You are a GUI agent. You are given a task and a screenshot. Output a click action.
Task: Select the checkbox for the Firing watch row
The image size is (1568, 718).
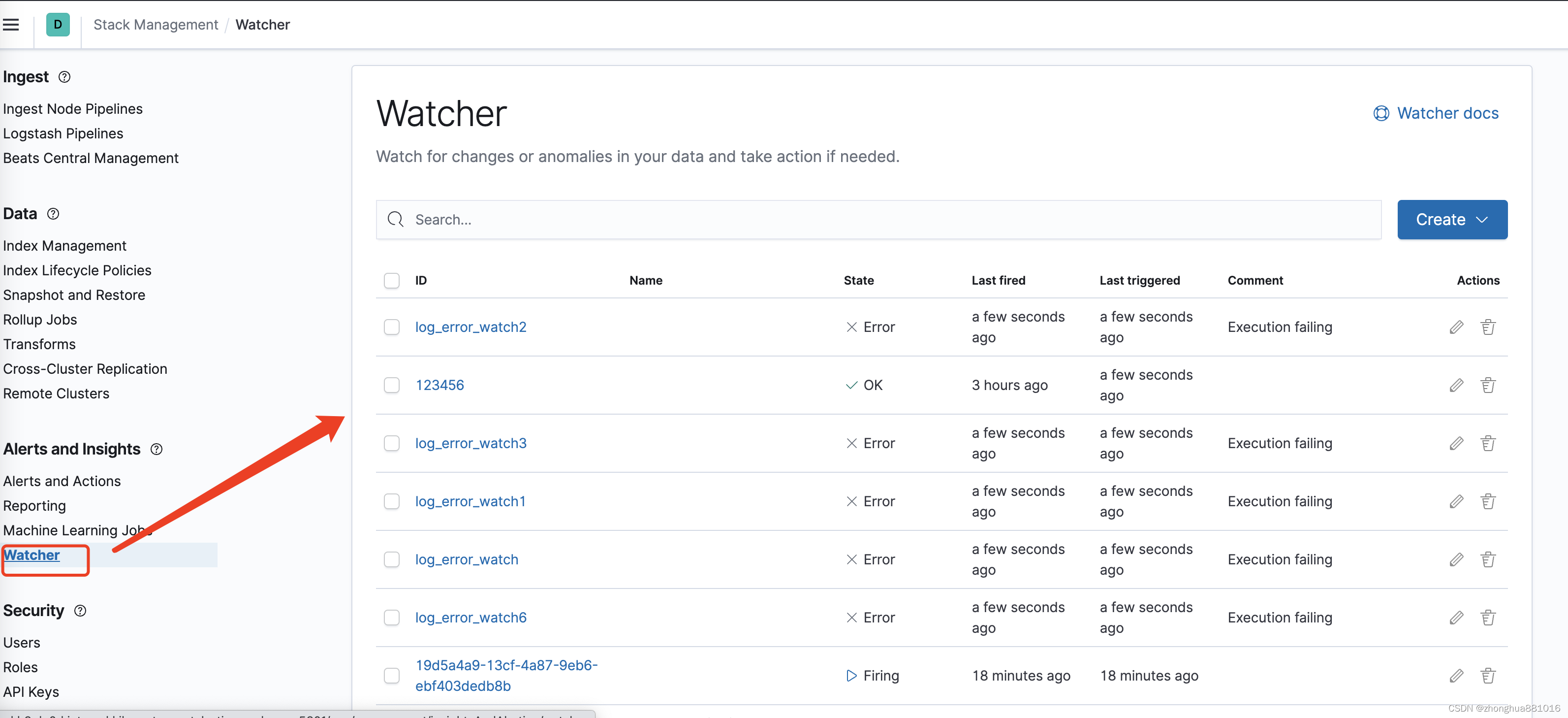pyautogui.click(x=391, y=675)
